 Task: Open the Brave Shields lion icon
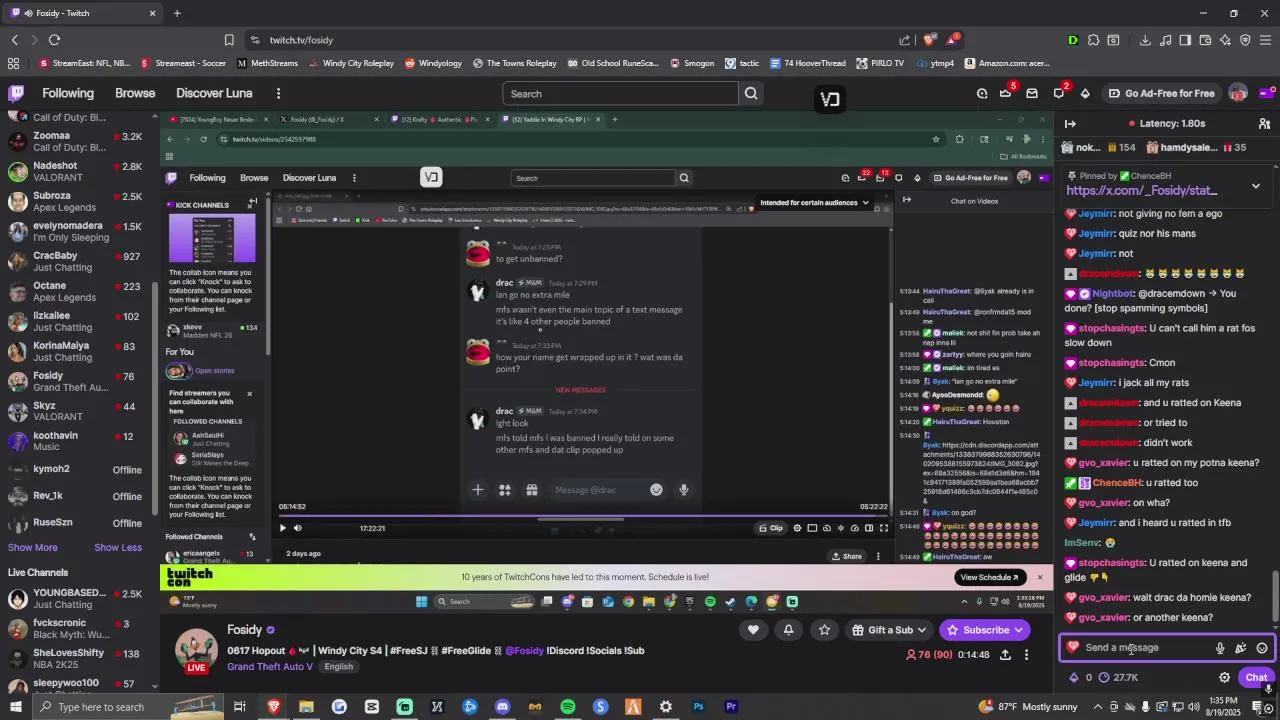[929, 40]
